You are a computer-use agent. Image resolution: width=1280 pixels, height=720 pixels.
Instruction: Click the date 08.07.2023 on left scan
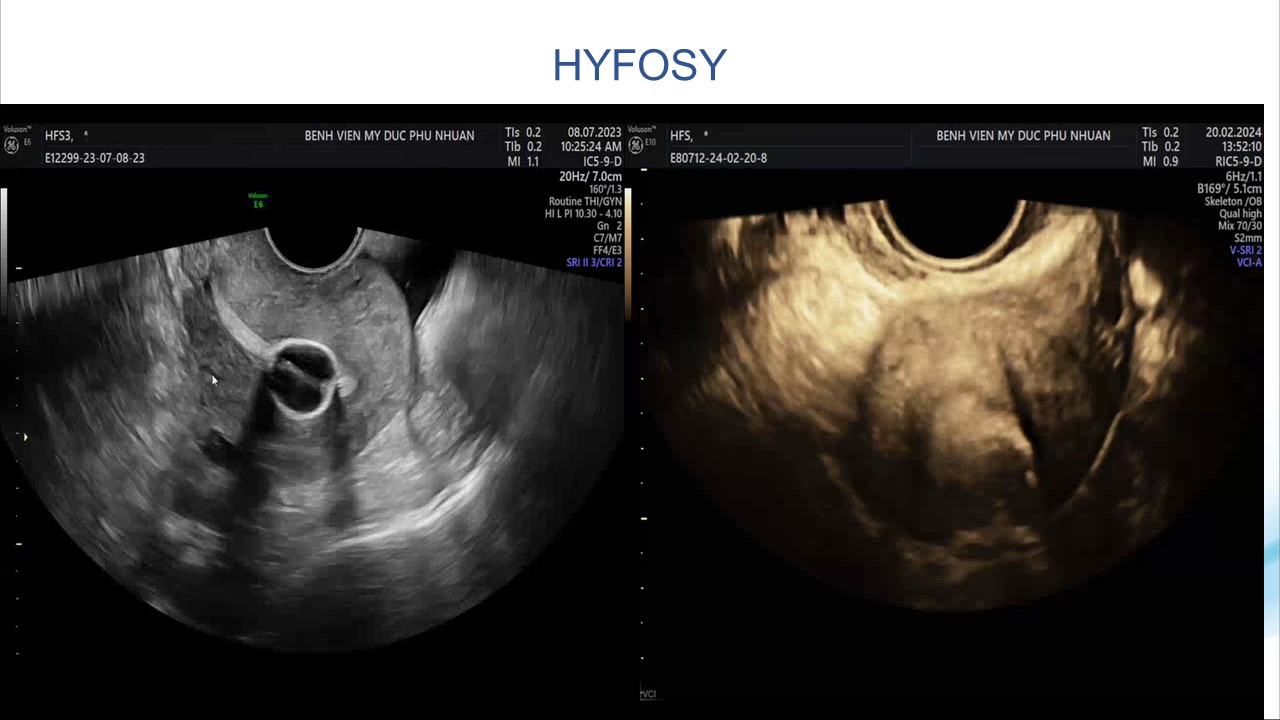pyautogui.click(x=594, y=132)
